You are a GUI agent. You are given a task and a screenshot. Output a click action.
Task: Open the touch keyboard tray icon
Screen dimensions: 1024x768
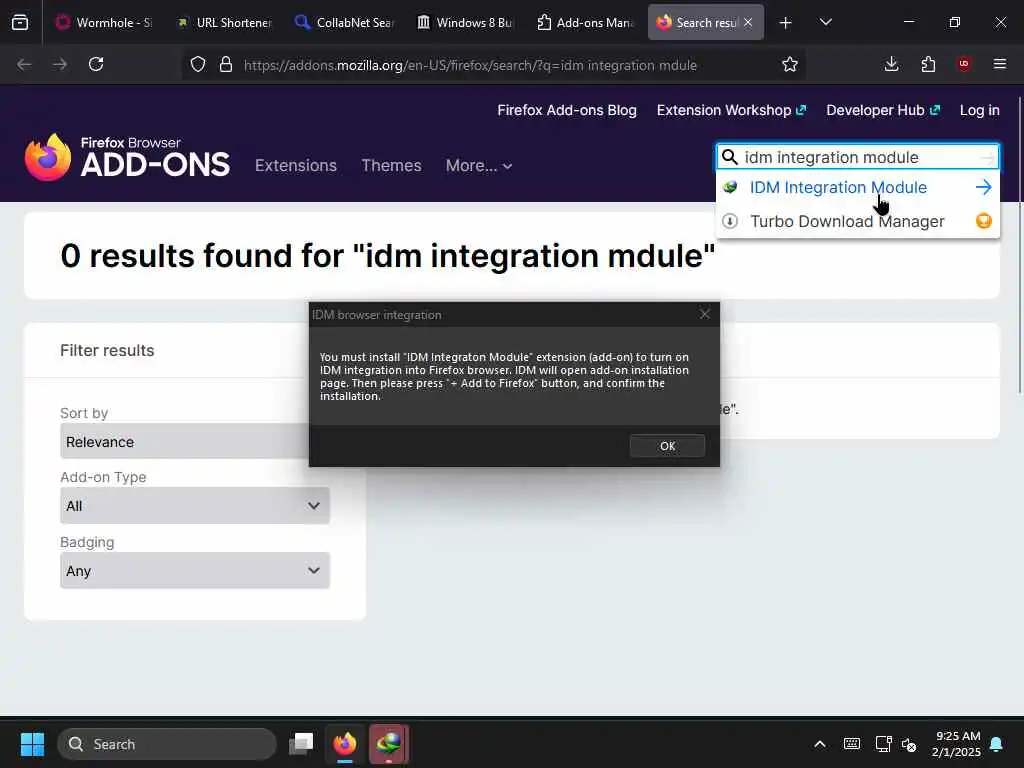(x=852, y=744)
